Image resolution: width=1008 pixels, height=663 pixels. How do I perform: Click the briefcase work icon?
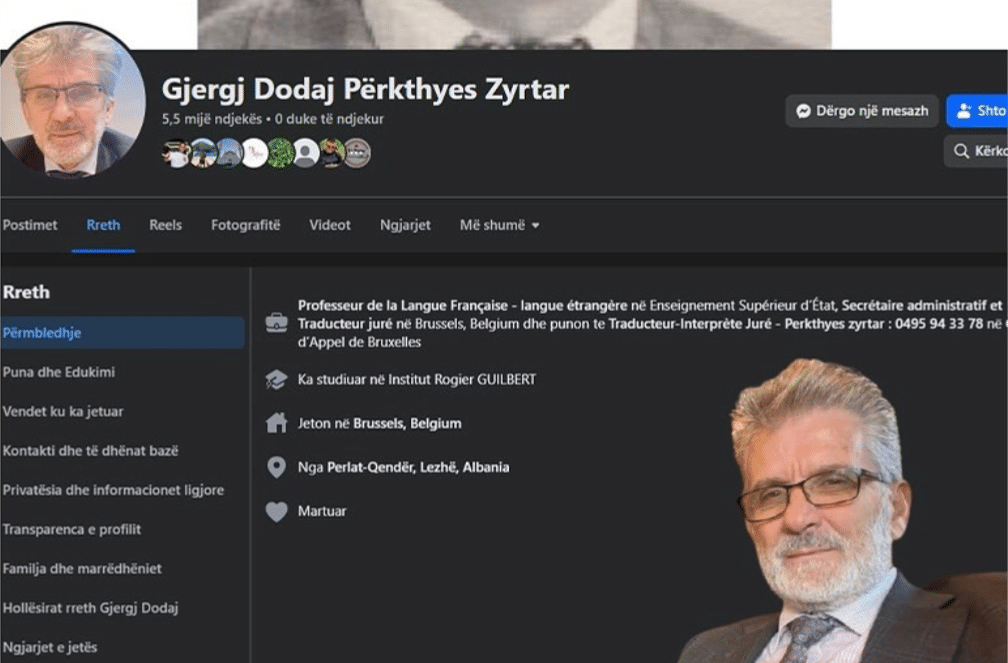pos(276,322)
